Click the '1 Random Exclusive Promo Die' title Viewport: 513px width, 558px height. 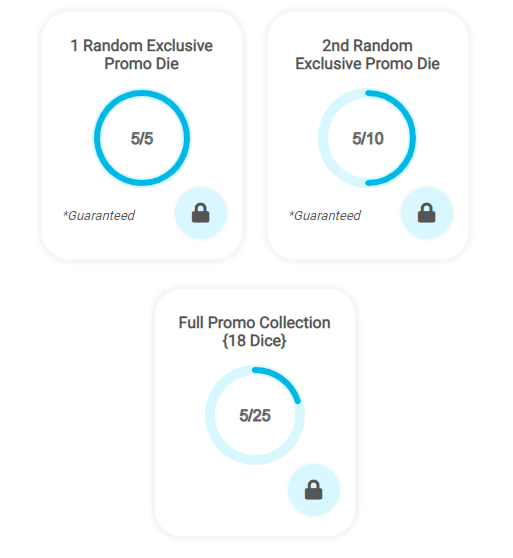pos(142,54)
